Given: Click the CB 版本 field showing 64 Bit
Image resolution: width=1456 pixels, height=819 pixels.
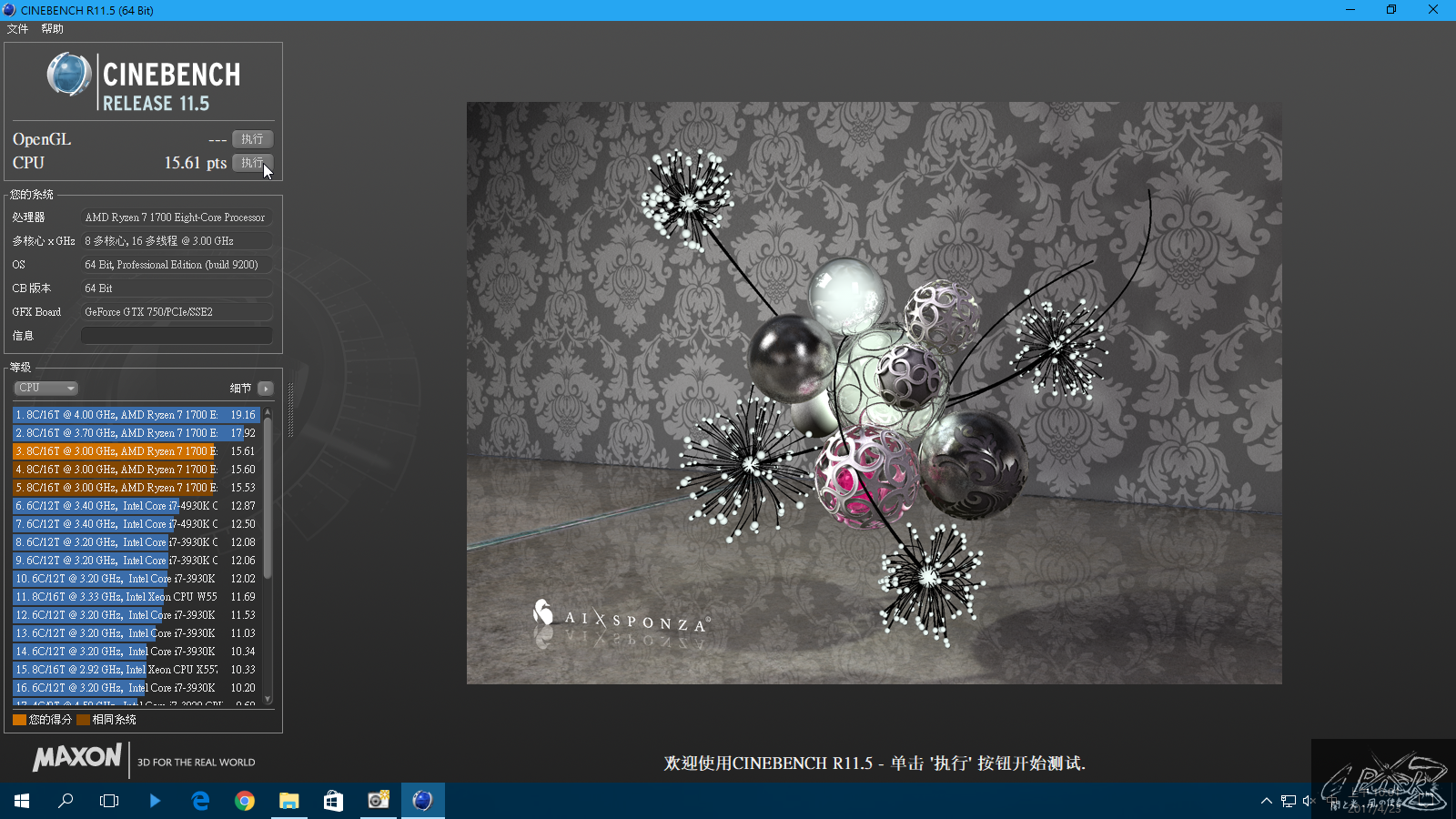Looking at the screenshot, I should click(x=177, y=288).
